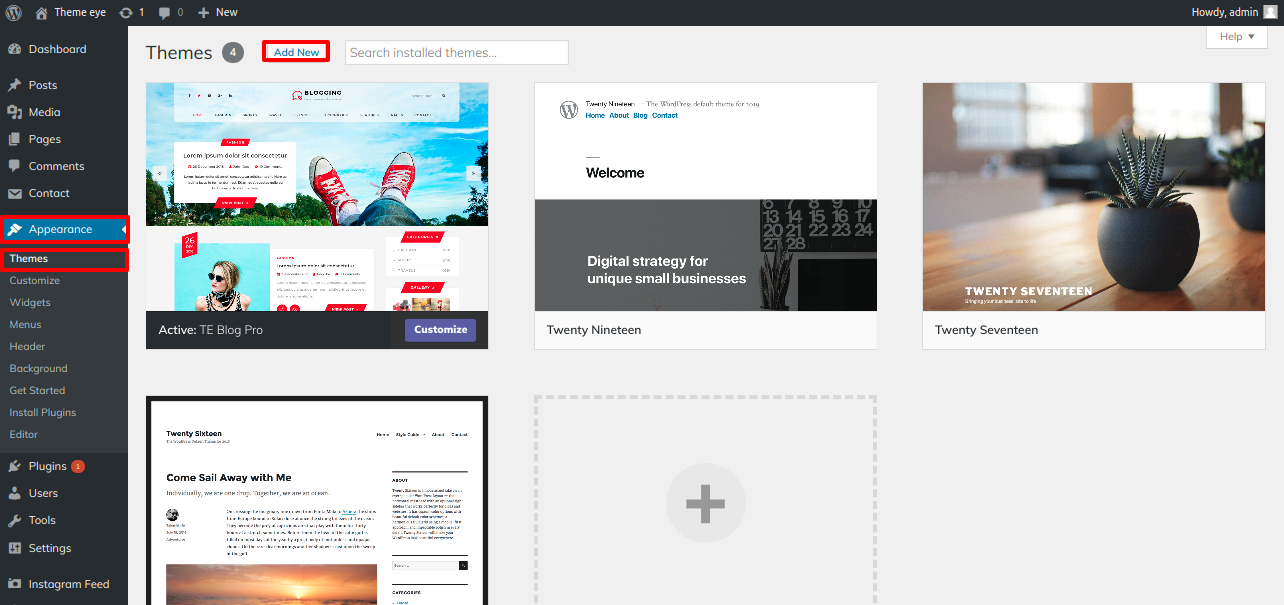Click the Active: TE Blog Pro label
1284x605 pixels.
click(211, 330)
